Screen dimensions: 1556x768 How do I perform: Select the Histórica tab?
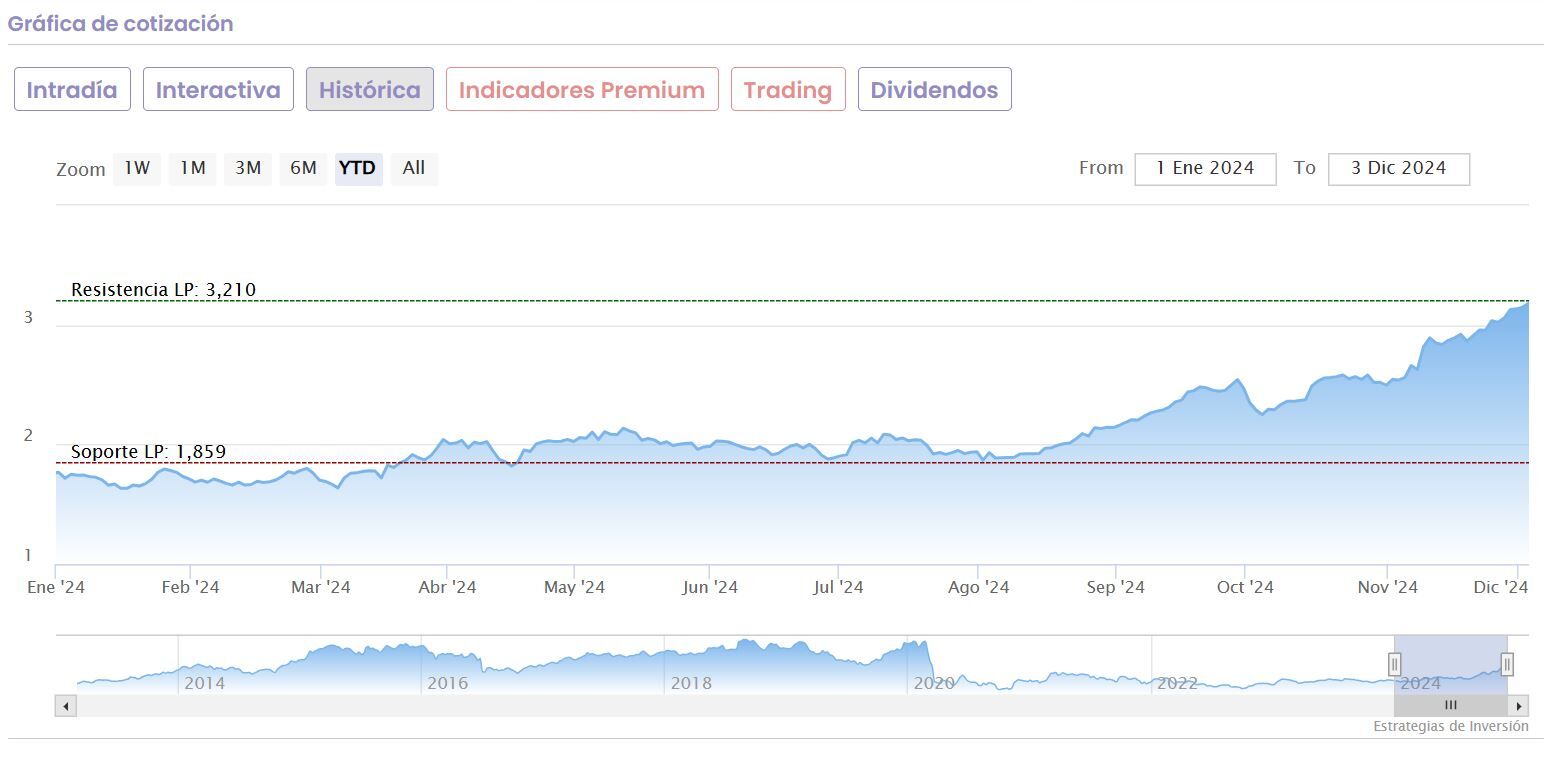pyautogui.click(x=370, y=90)
